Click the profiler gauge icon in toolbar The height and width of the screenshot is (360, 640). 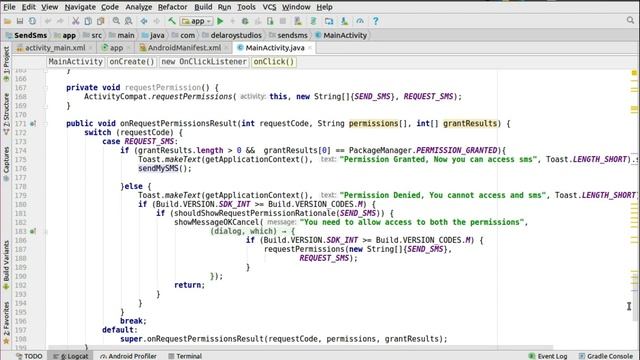360,21
